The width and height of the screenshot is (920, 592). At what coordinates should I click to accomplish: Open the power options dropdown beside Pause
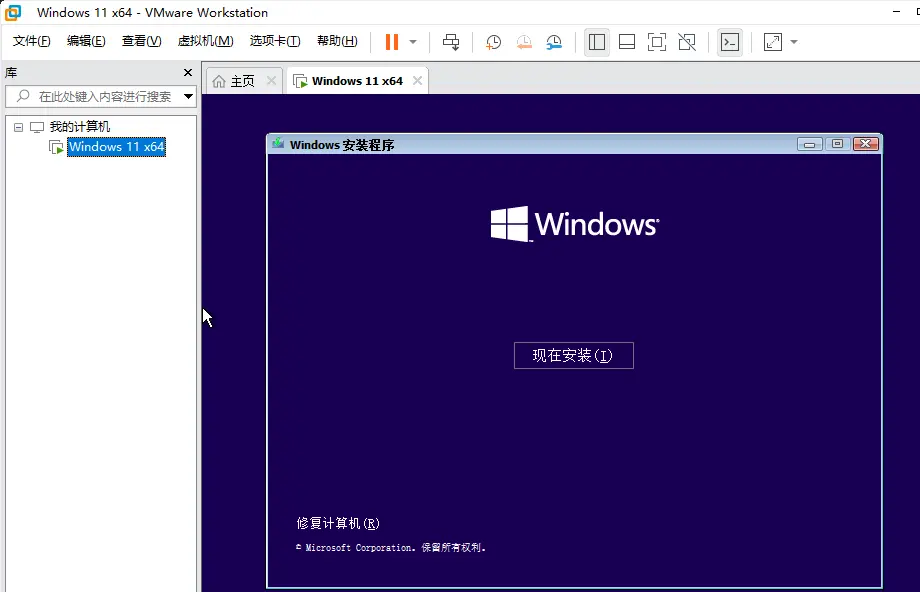coord(413,42)
